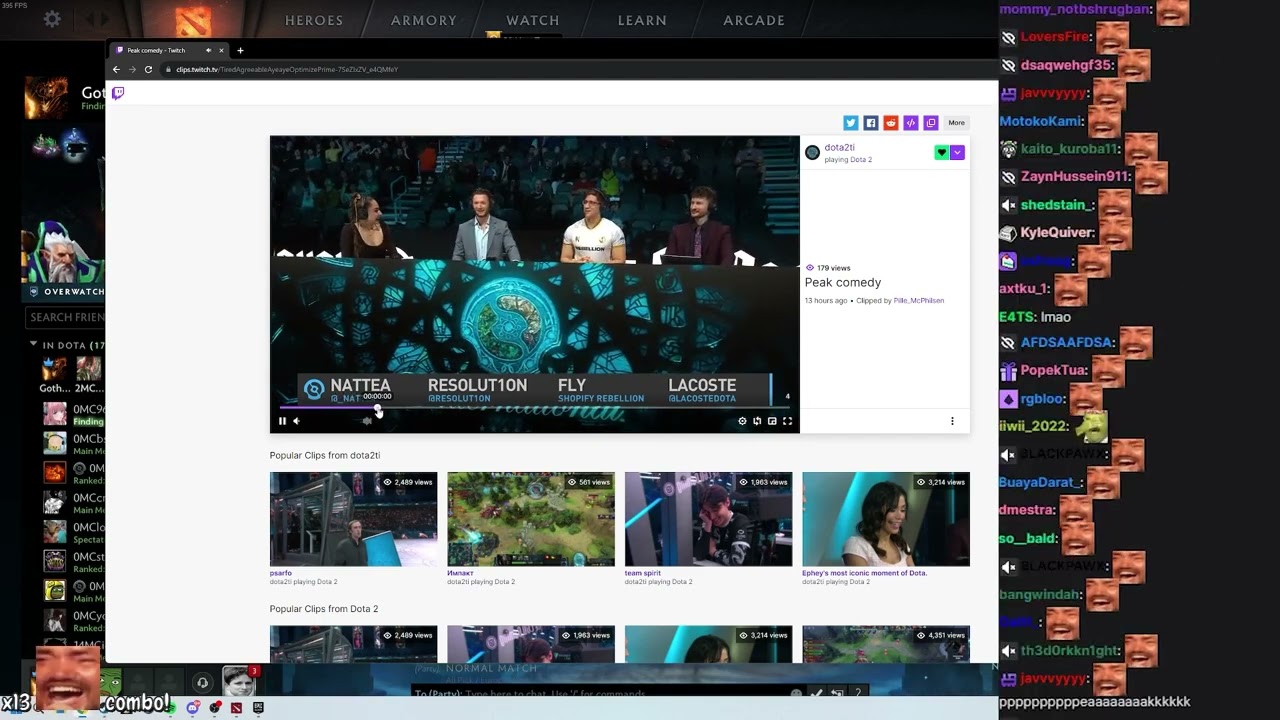Click the Twitch logo on the page
The width and height of the screenshot is (1280, 720).
pyautogui.click(x=118, y=93)
